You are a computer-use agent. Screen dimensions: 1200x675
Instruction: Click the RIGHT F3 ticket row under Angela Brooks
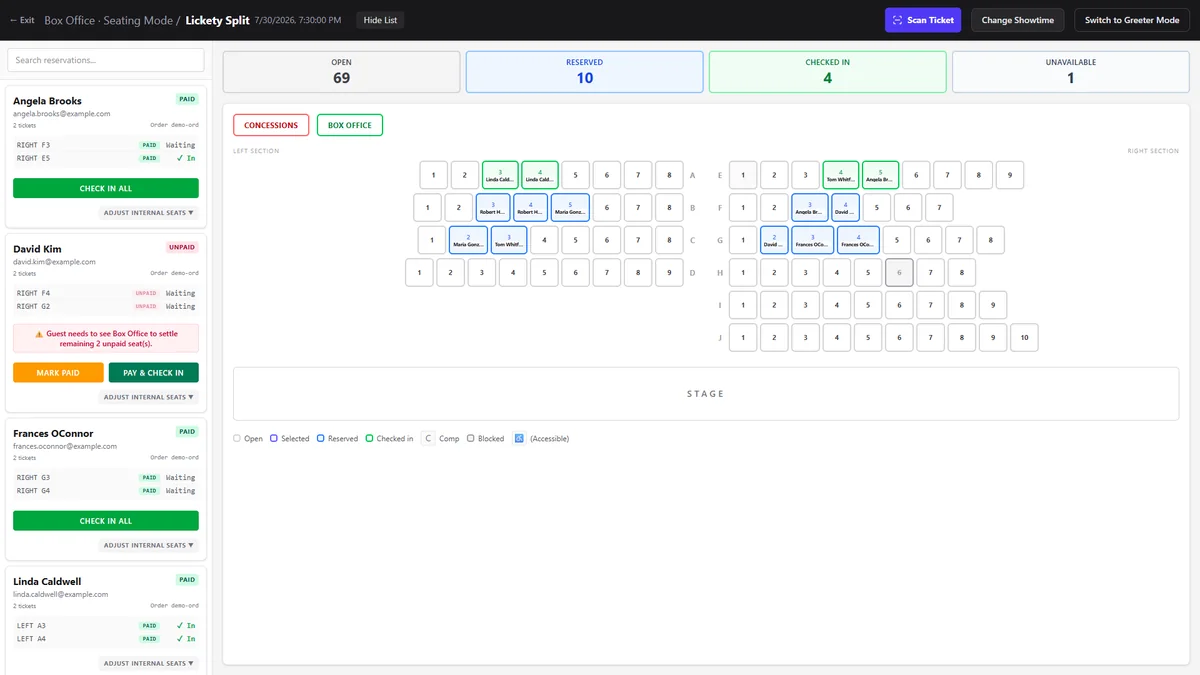pyautogui.click(x=106, y=145)
